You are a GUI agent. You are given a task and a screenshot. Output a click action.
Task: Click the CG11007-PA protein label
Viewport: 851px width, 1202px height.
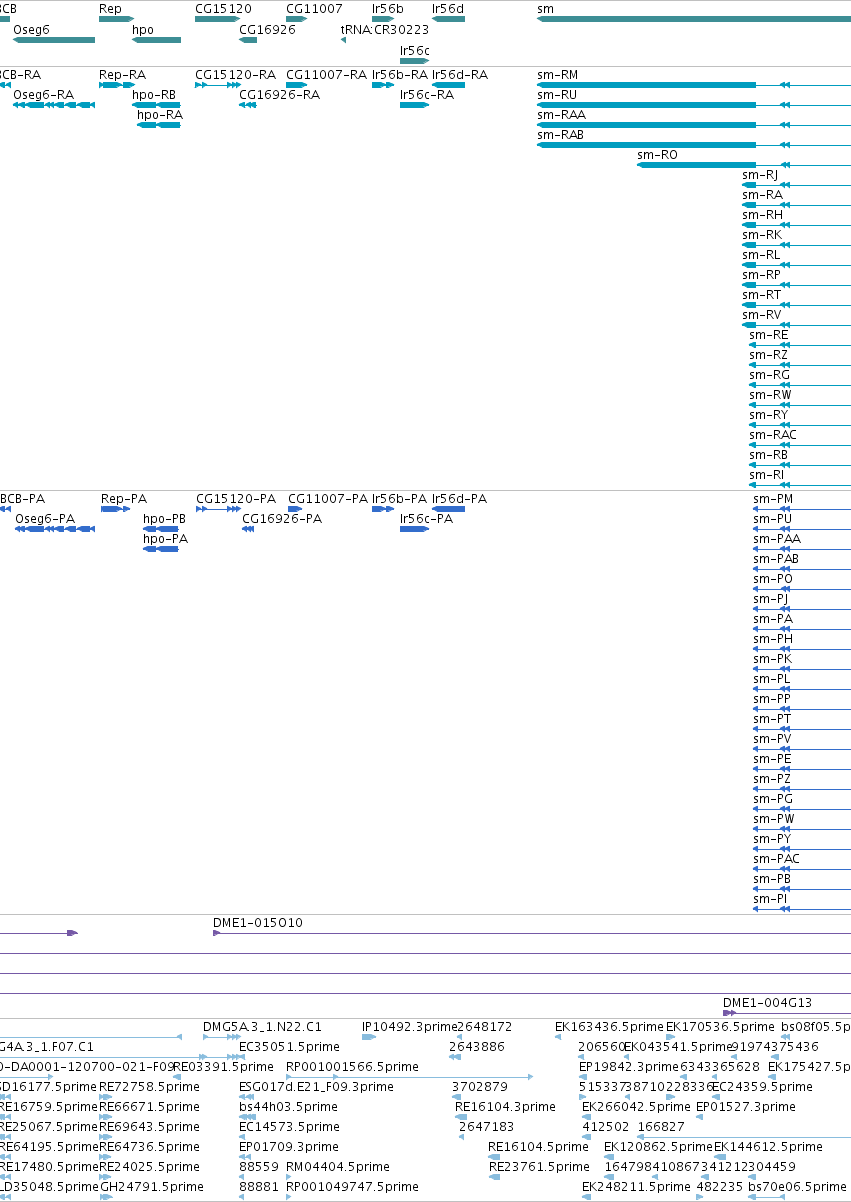(x=328, y=498)
